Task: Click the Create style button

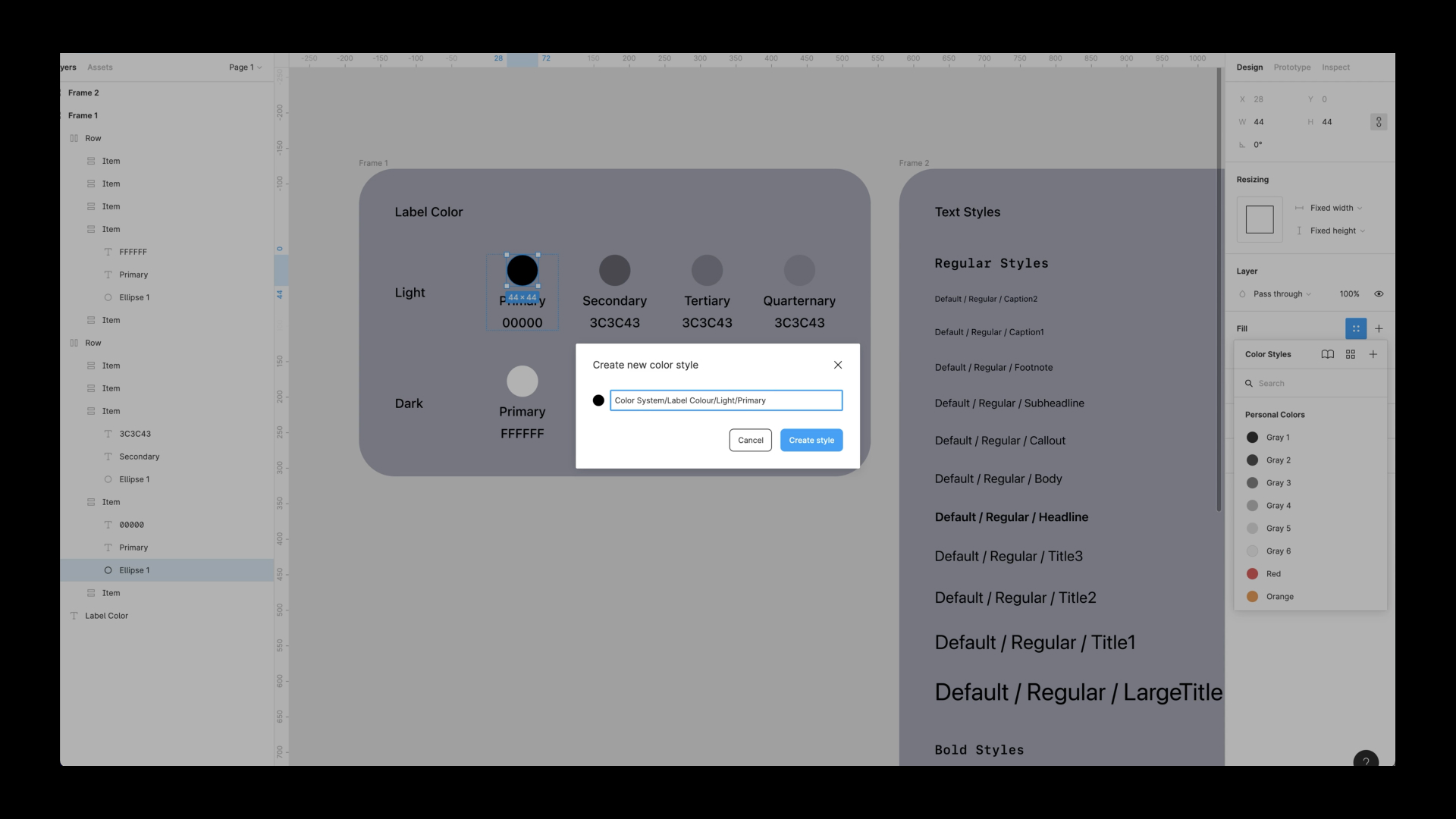Action: (x=811, y=440)
